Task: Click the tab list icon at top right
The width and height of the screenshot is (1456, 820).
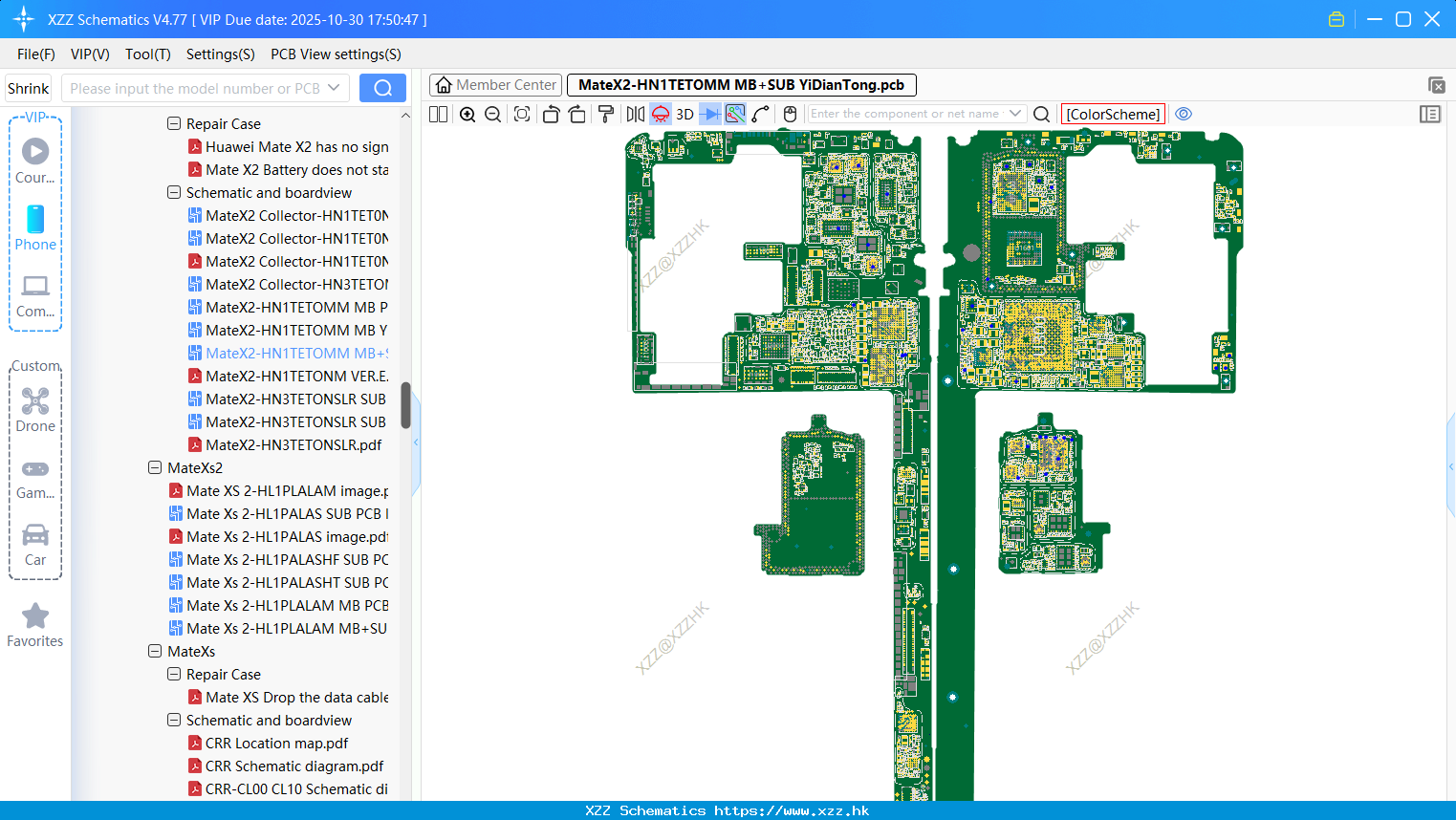Action: click(1436, 85)
